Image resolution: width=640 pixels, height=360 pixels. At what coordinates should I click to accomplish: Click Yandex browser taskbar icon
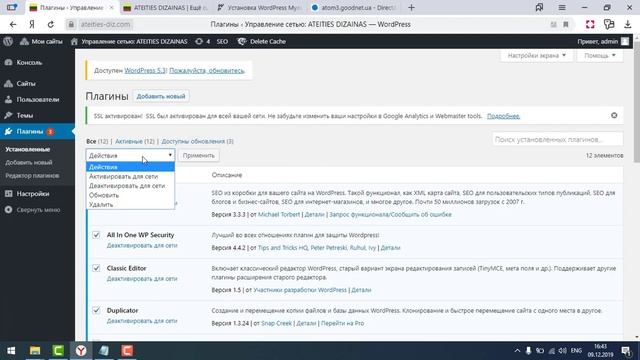(81, 351)
